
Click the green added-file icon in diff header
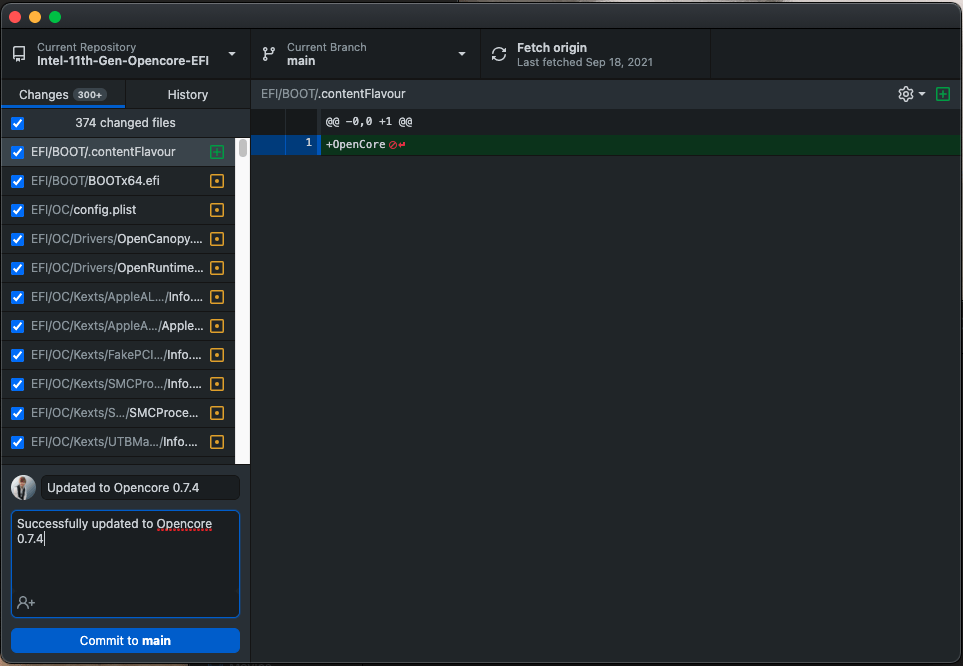click(943, 94)
